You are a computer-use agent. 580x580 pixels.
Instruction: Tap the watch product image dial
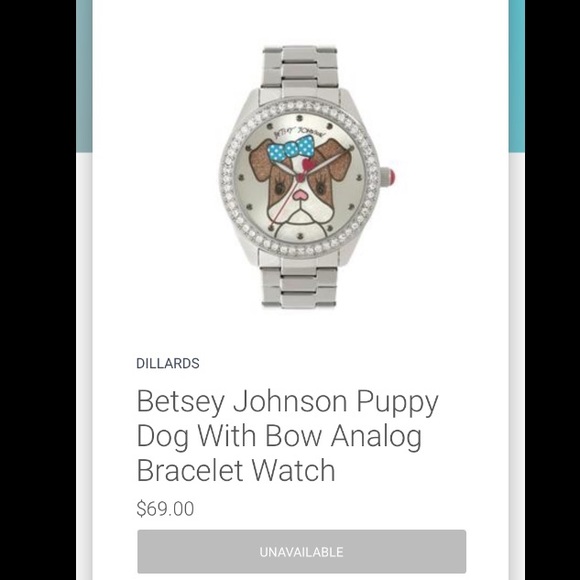[x=300, y=179]
